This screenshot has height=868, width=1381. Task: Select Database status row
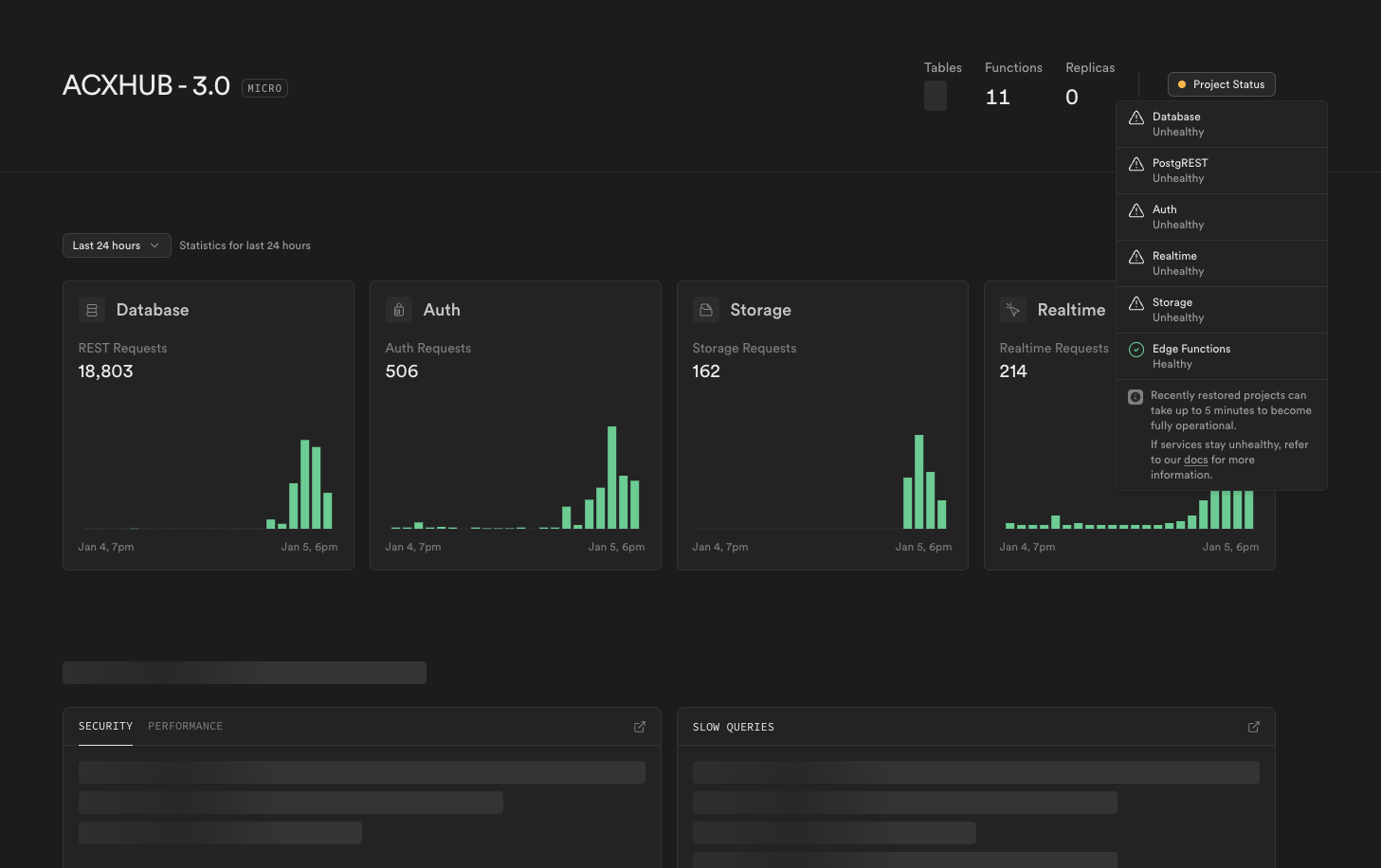pos(1222,124)
